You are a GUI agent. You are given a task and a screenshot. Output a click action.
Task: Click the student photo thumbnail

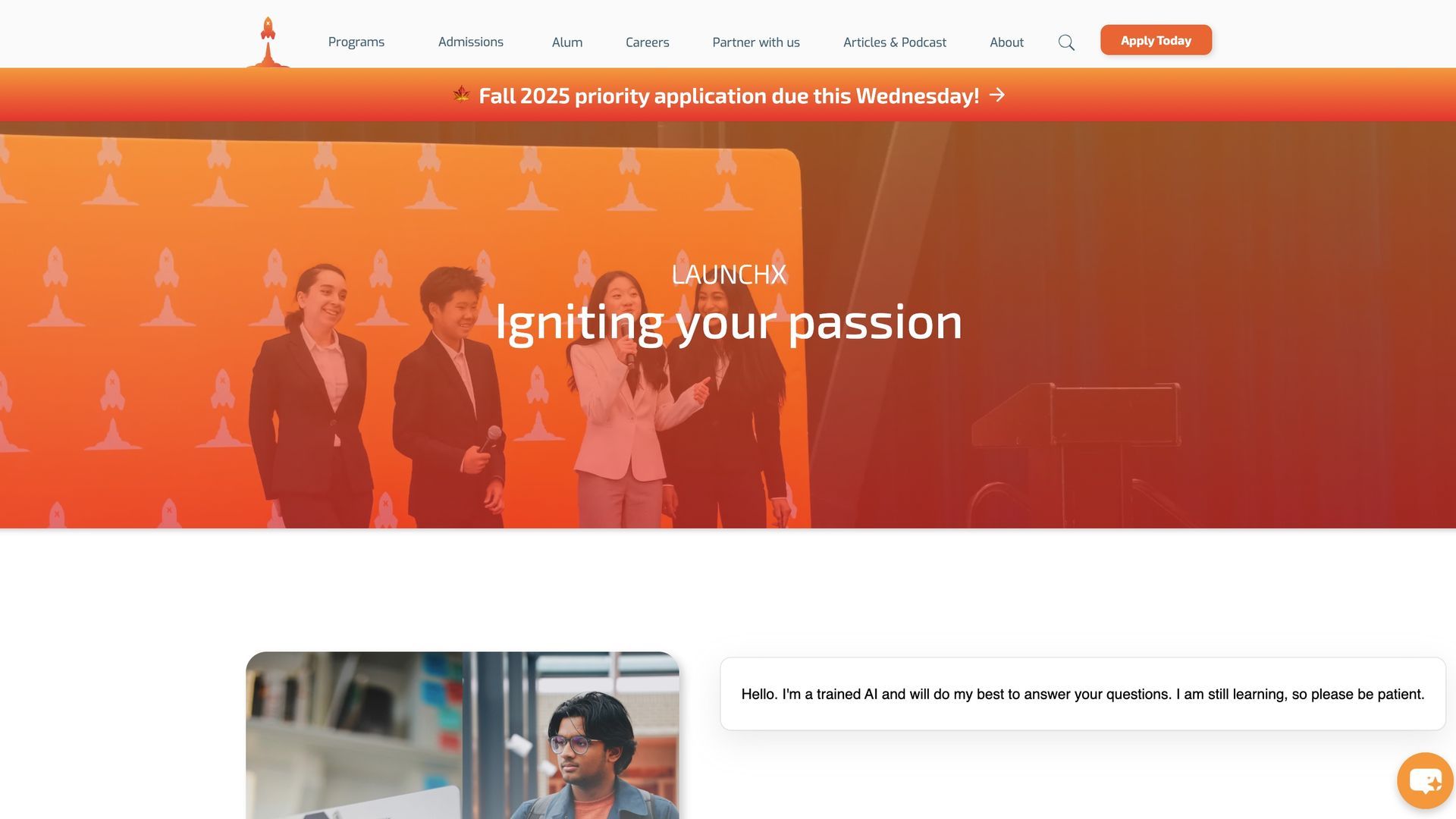(463, 735)
